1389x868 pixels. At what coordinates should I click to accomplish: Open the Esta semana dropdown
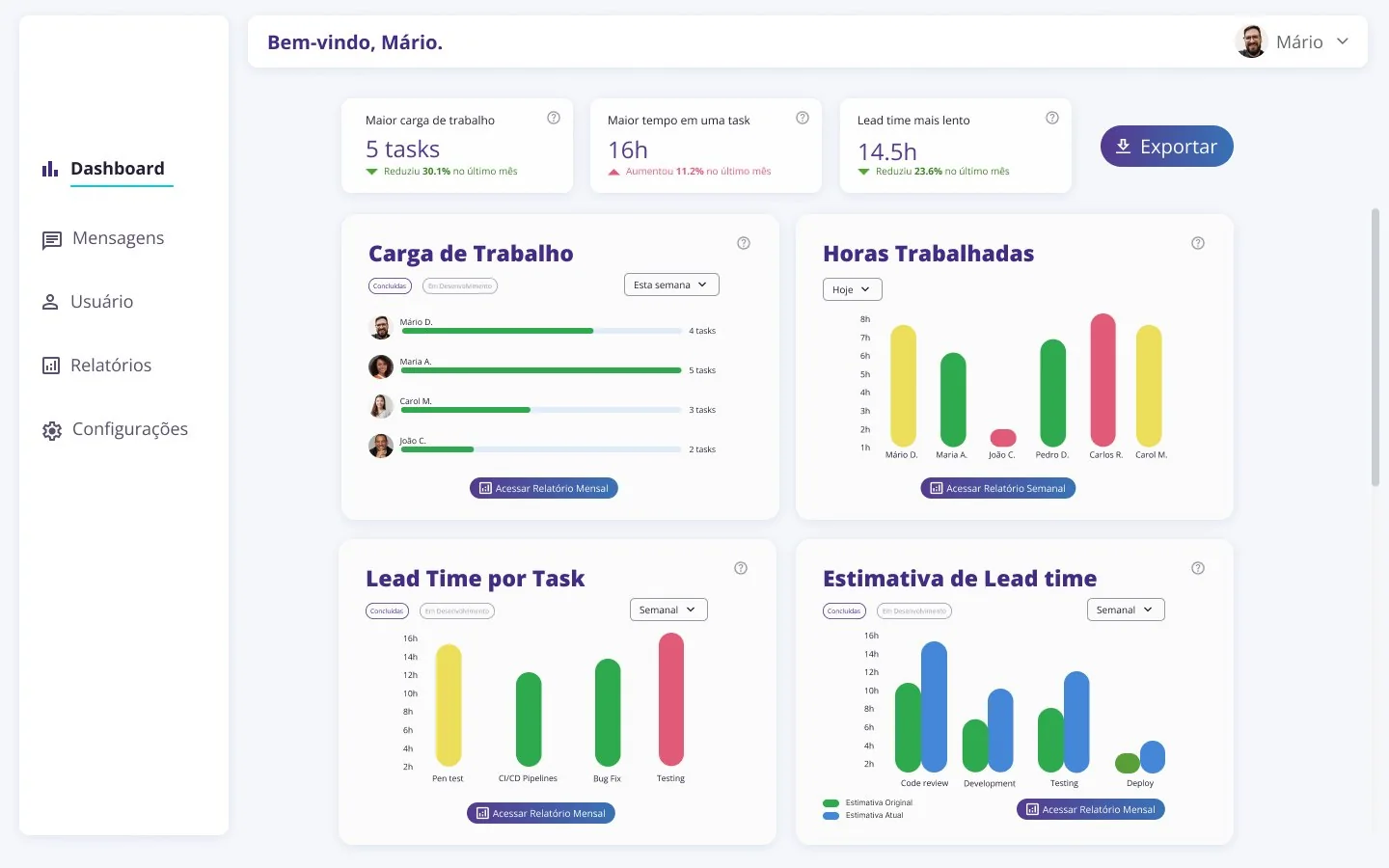[671, 285]
